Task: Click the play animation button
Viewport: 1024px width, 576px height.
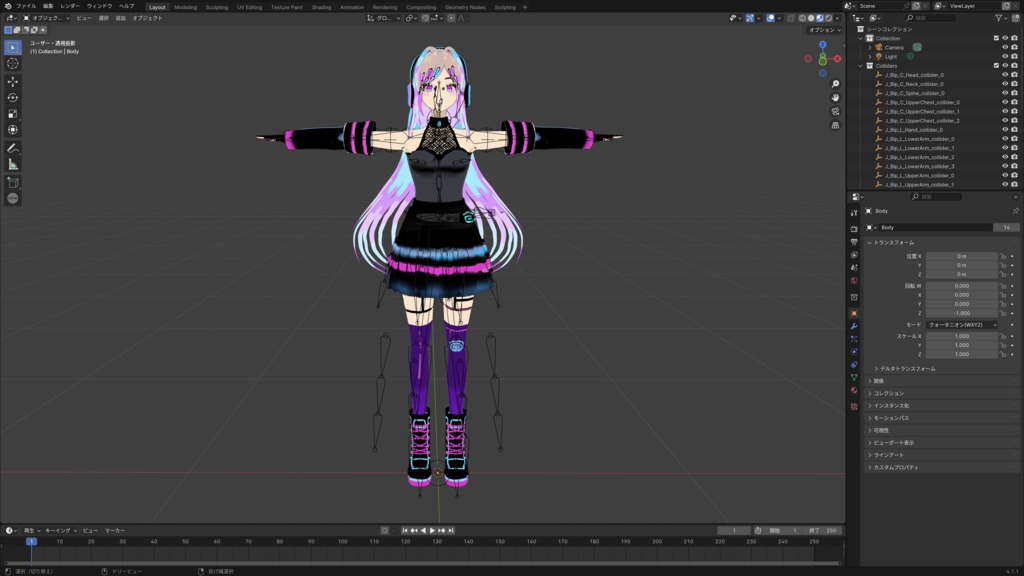Action: pyautogui.click(x=432, y=531)
